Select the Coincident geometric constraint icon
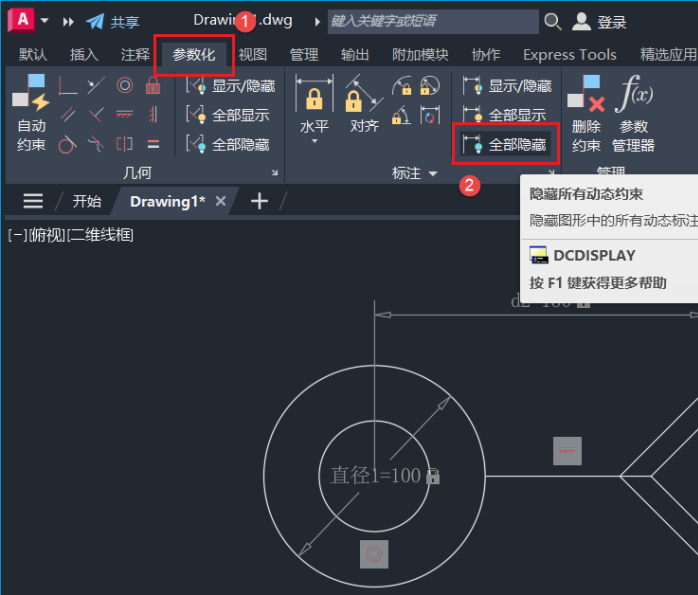698x595 pixels. (68, 85)
